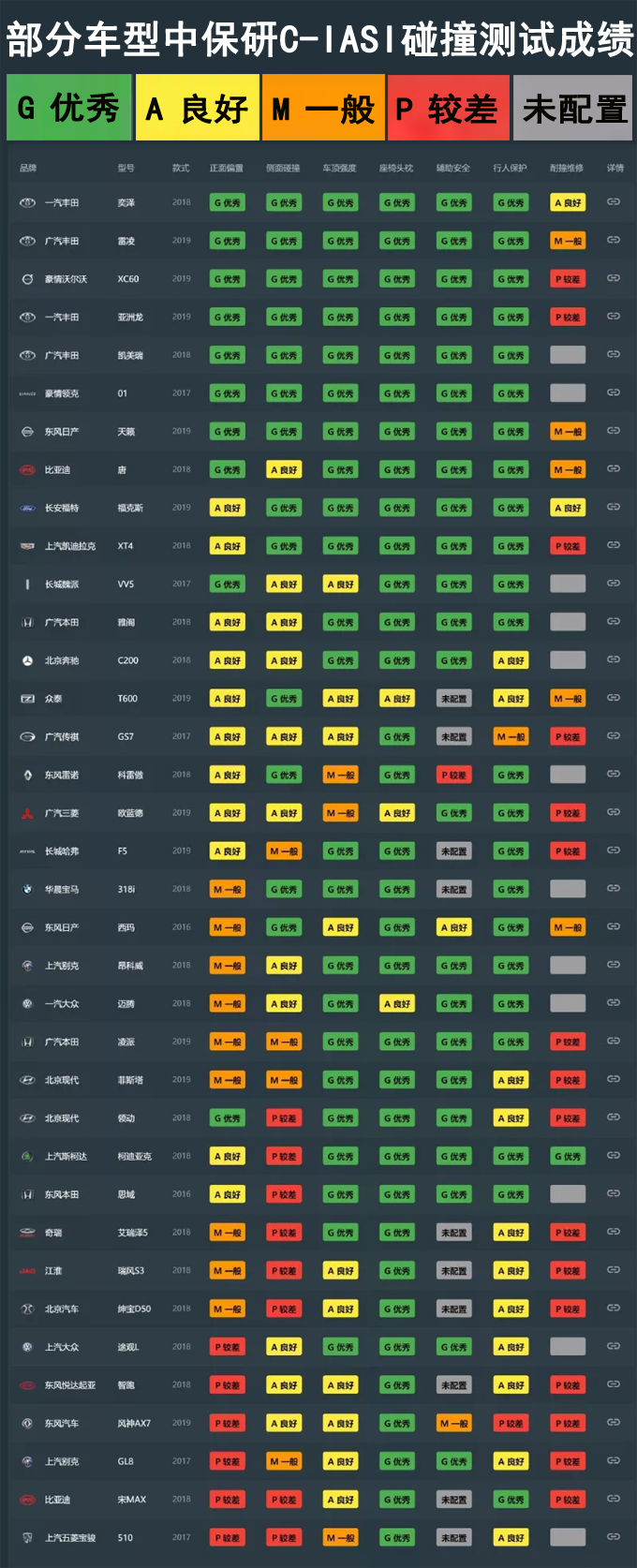Click the model name 欧蓝德

coord(130,813)
